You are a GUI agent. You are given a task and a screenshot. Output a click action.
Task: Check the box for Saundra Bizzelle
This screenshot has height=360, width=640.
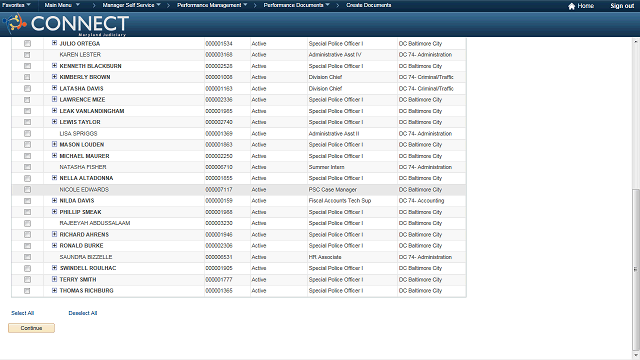point(27,257)
